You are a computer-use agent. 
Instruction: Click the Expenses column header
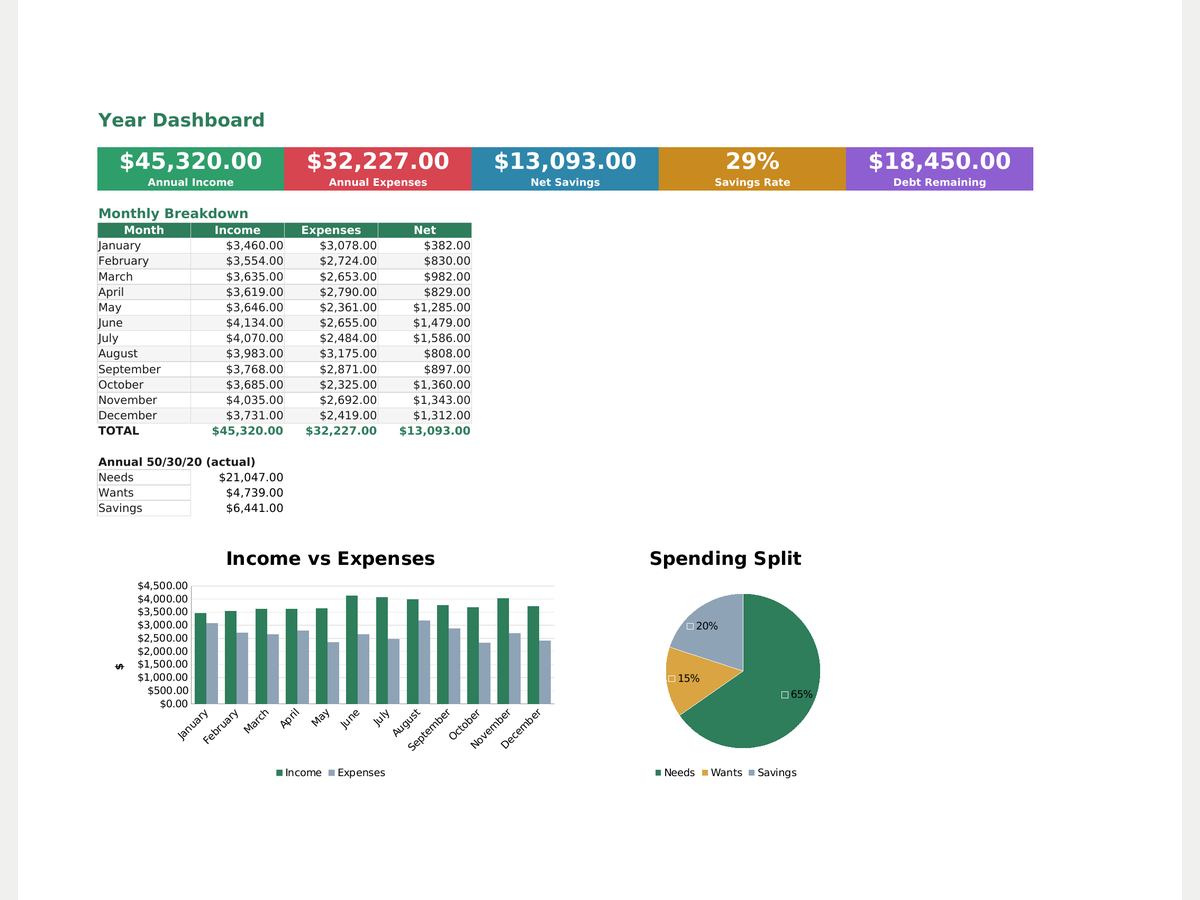pyautogui.click(x=331, y=230)
